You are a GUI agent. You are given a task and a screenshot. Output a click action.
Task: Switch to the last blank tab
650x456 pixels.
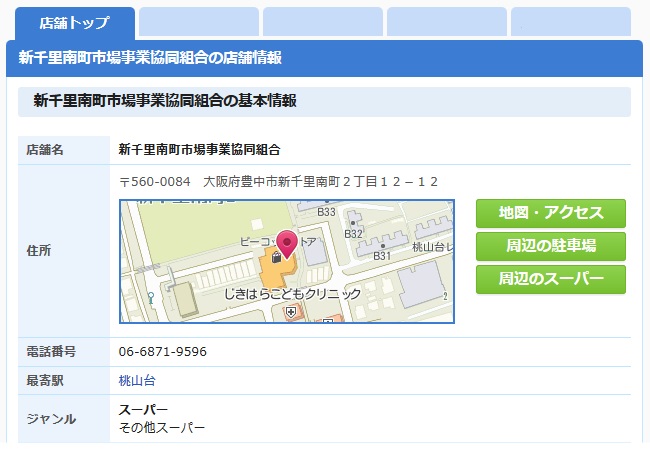[x=570, y=22]
